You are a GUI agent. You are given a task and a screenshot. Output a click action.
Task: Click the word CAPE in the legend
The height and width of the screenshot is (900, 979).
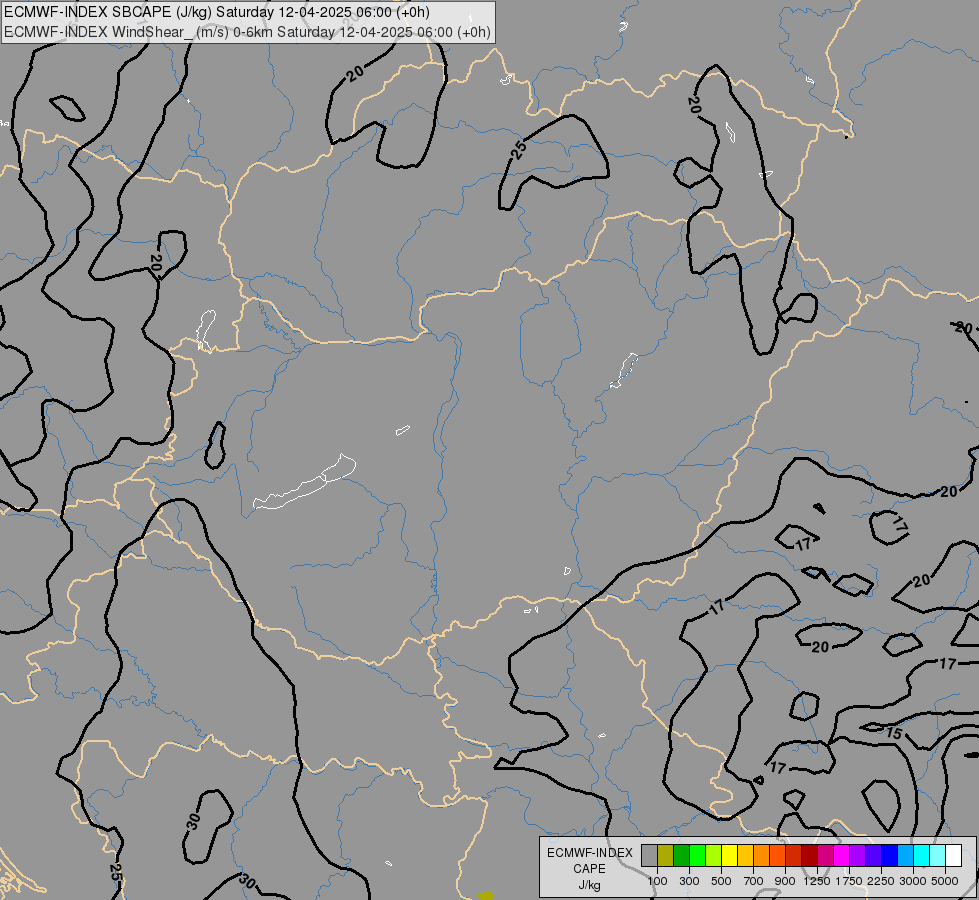tap(589, 869)
